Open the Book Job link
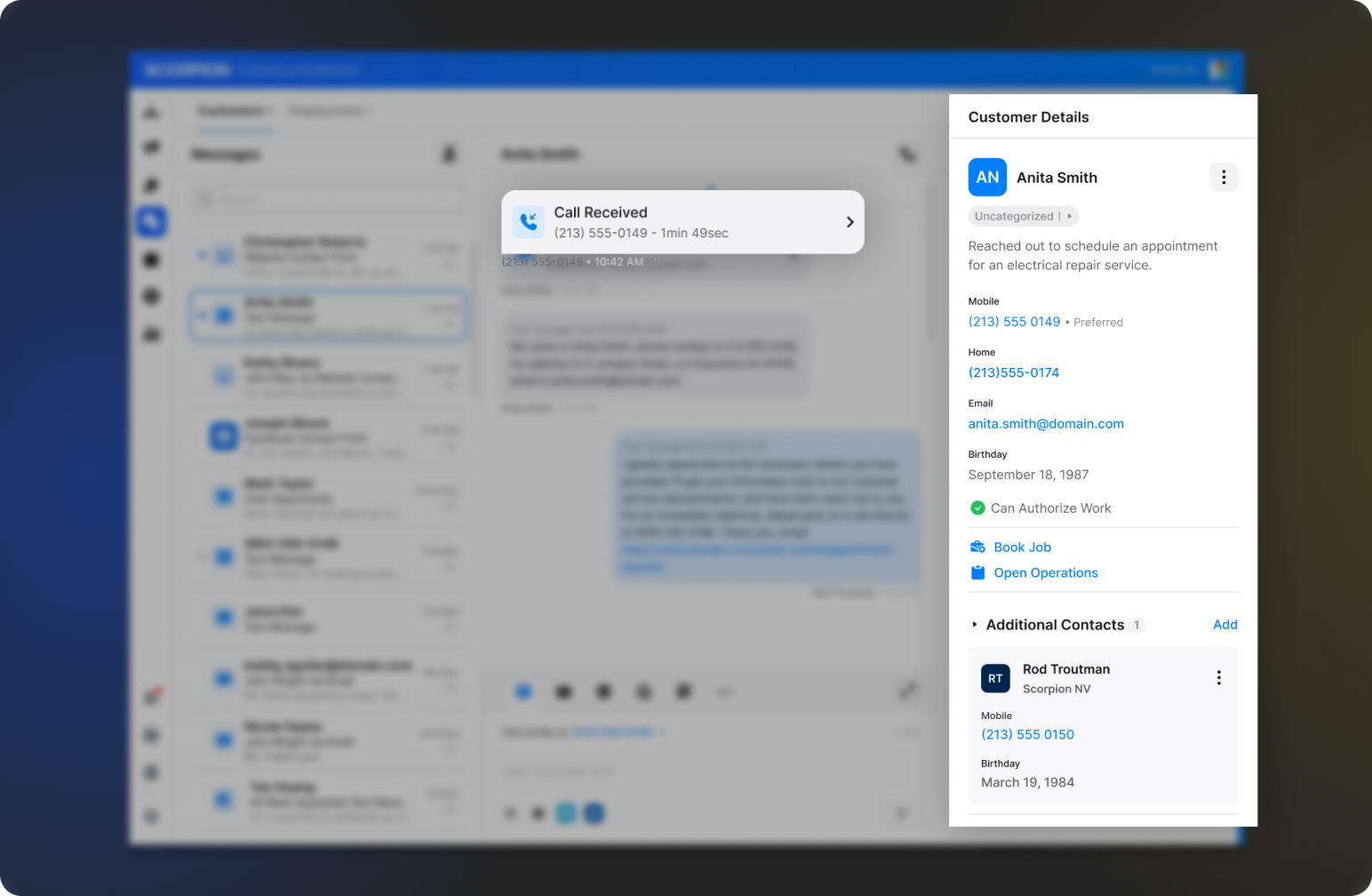 [x=1022, y=548]
